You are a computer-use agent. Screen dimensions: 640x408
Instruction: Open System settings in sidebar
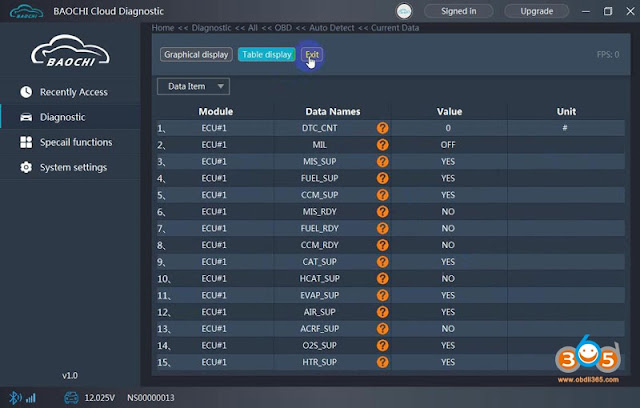70,167
